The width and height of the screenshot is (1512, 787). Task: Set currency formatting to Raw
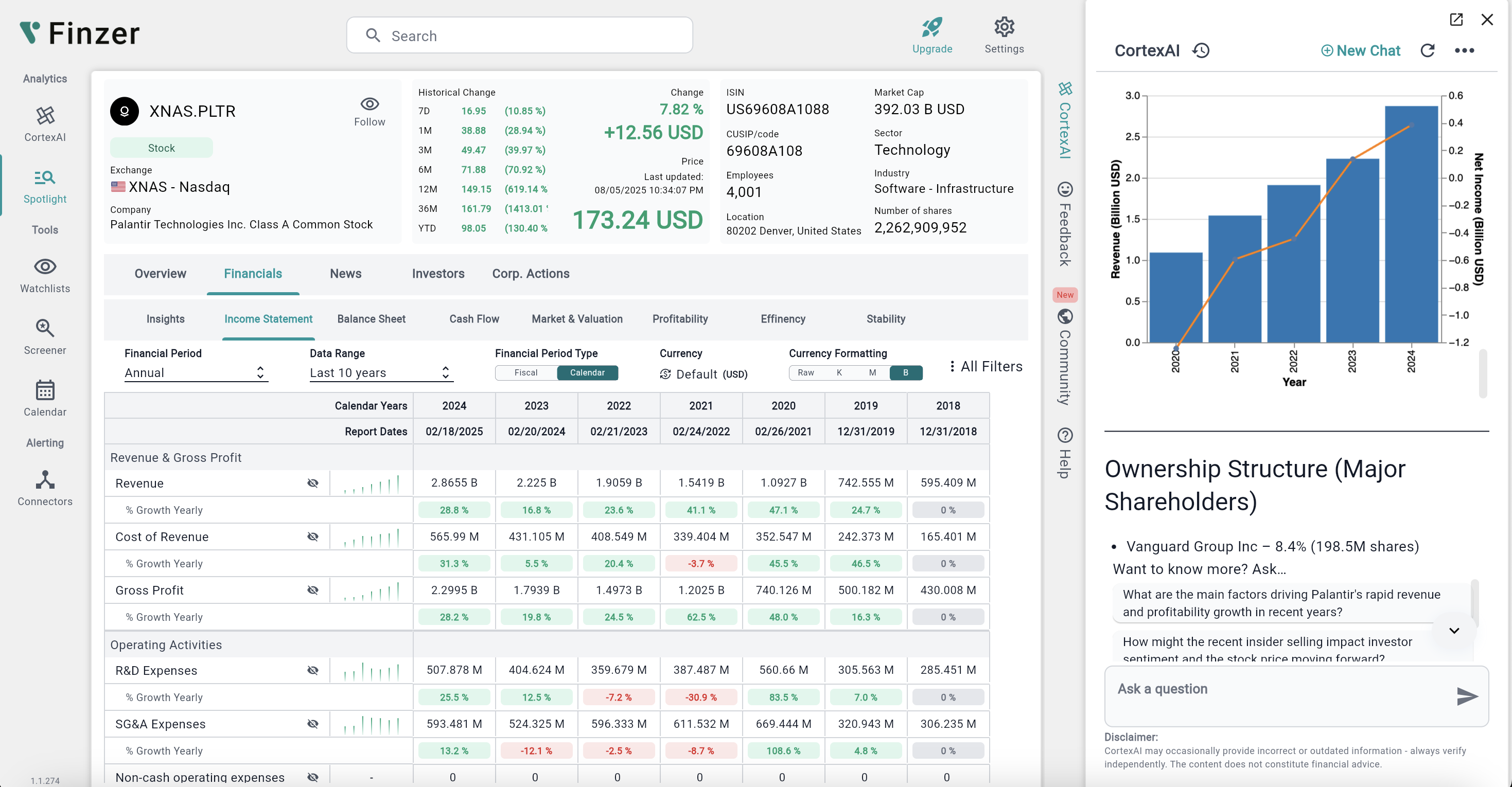tap(806, 372)
